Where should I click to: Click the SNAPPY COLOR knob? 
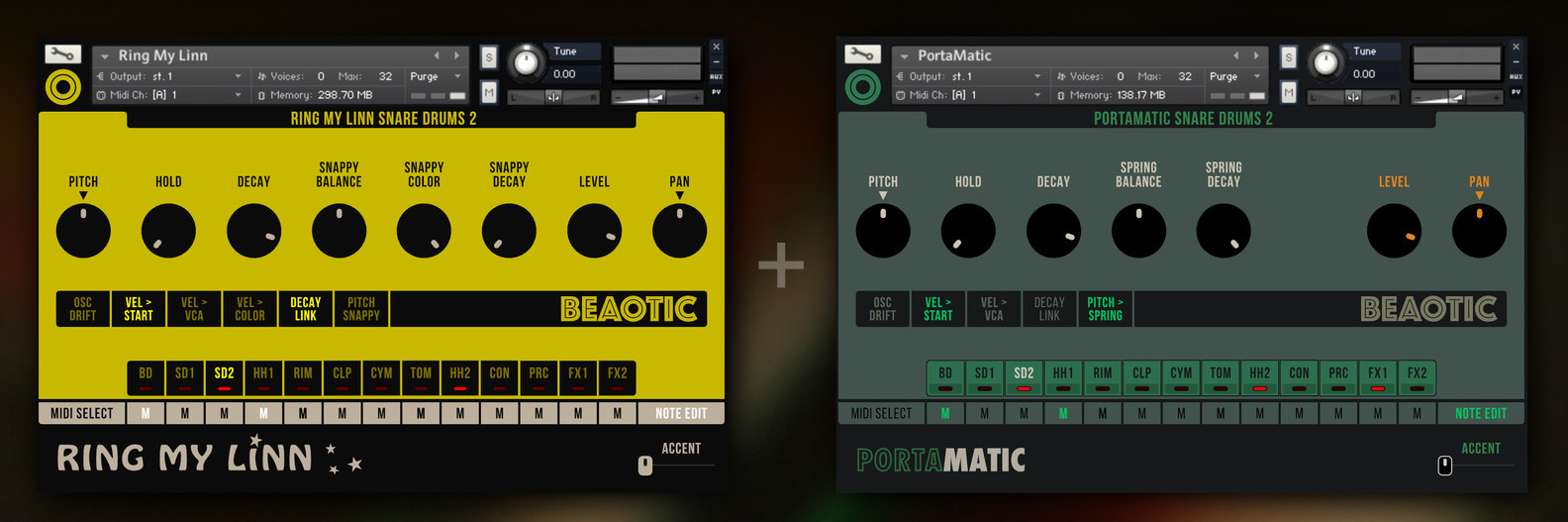point(424,231)
